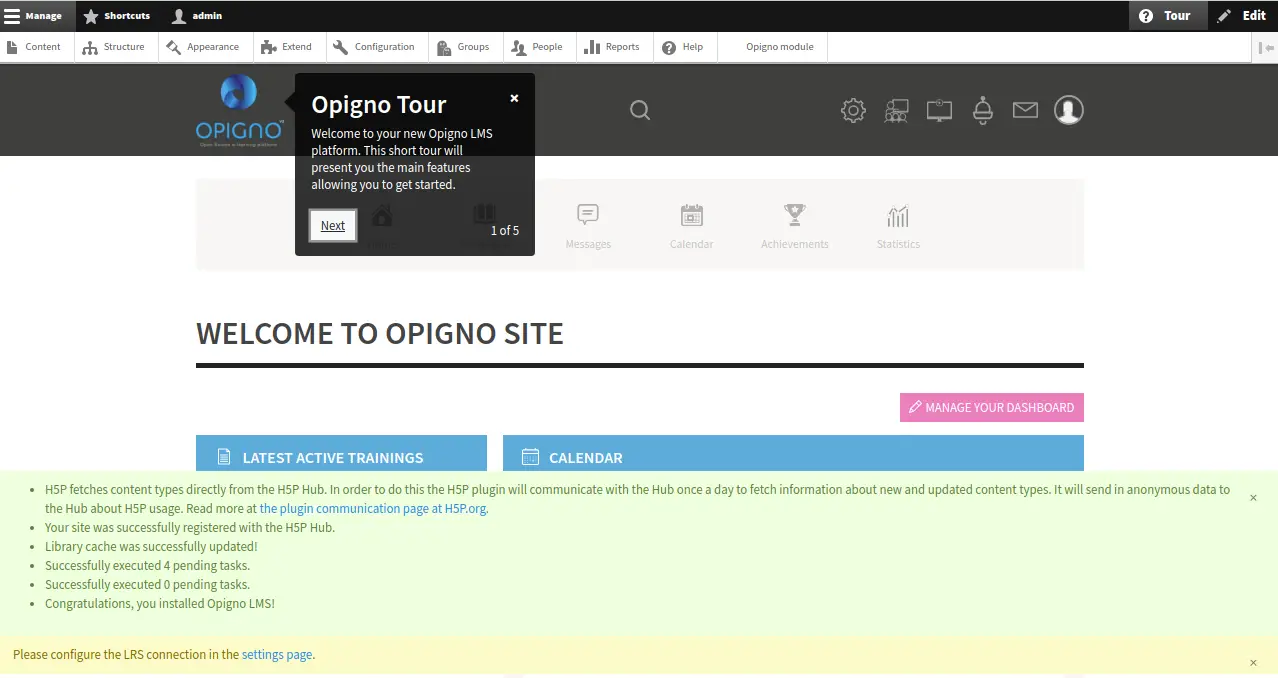Screen dimensions: 1278x678
Task: Toggle Edit mode in the toolbar
Action: click(x=1242, y=16)
